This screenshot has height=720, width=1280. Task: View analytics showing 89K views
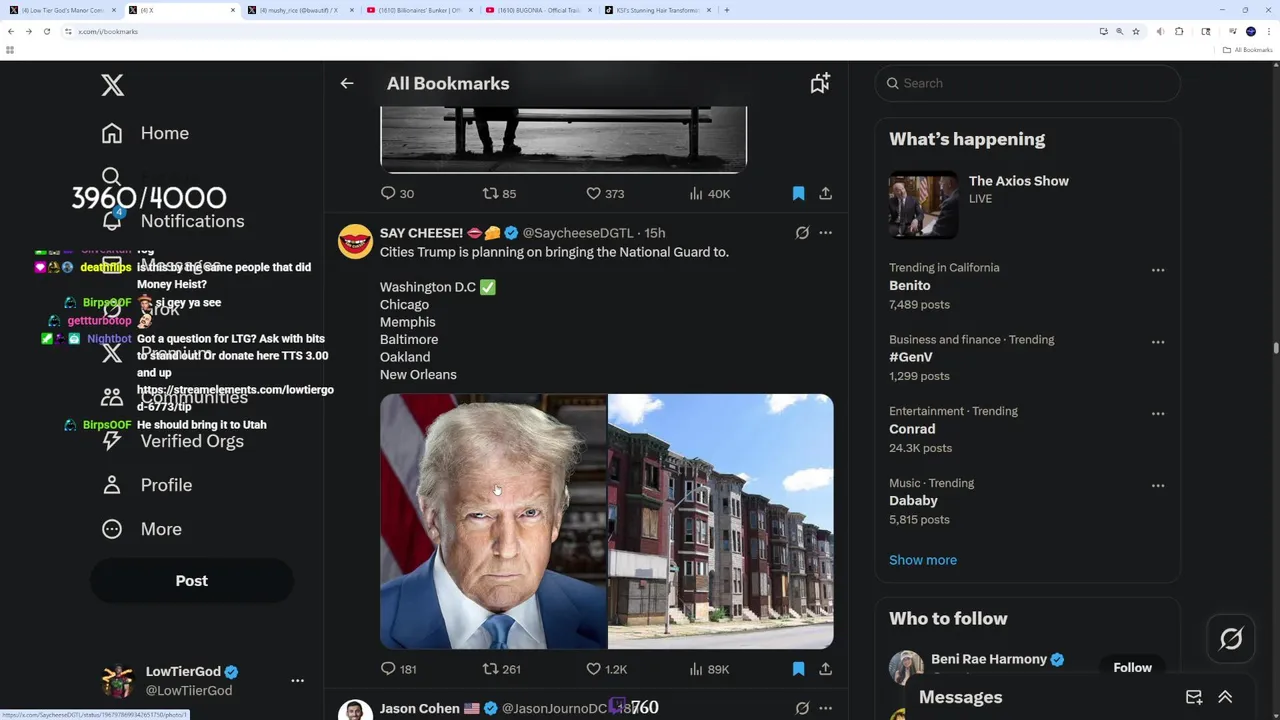click(710, 669)
